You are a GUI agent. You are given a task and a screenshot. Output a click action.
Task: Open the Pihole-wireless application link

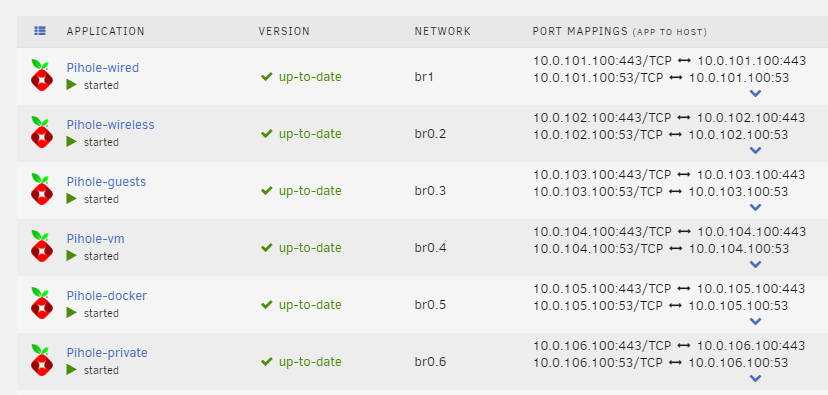110,125
